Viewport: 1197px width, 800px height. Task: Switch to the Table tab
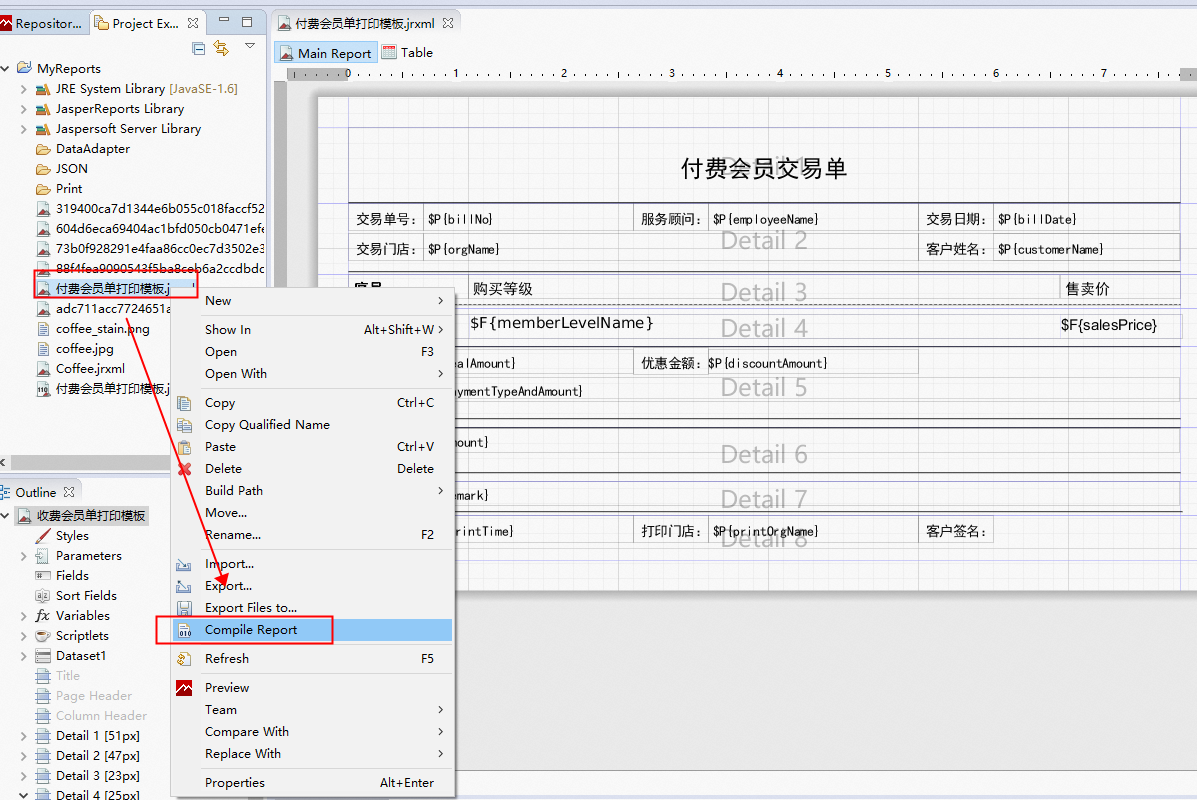coord(408,53)
